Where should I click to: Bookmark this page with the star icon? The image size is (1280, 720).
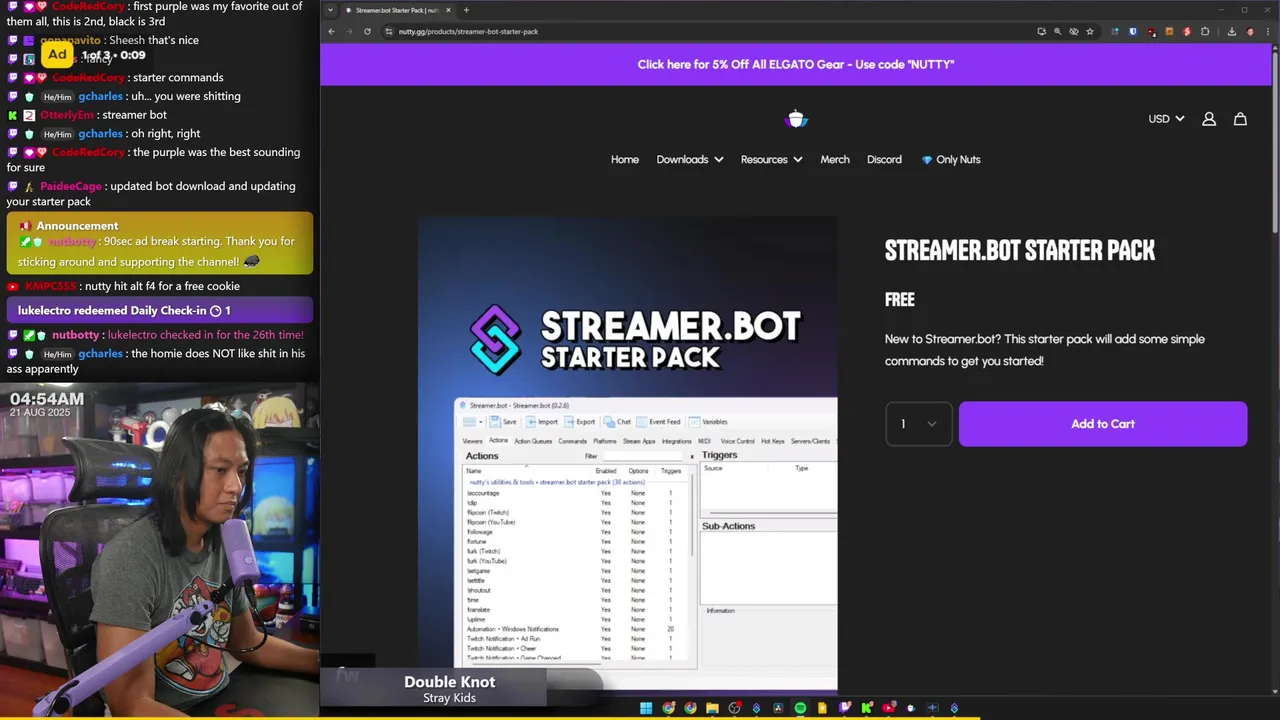(1090, 31)
